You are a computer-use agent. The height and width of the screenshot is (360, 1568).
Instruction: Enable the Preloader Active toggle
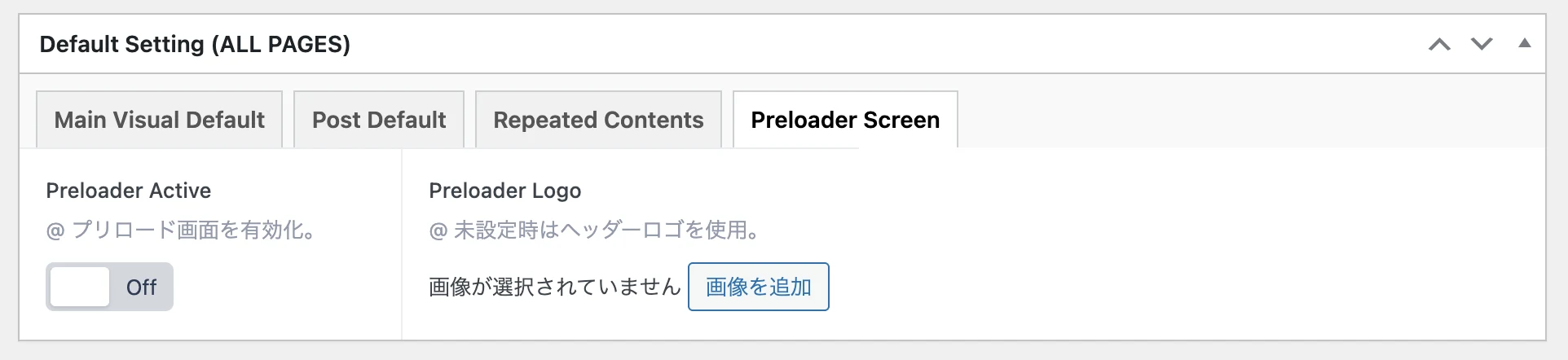(109, 287)
